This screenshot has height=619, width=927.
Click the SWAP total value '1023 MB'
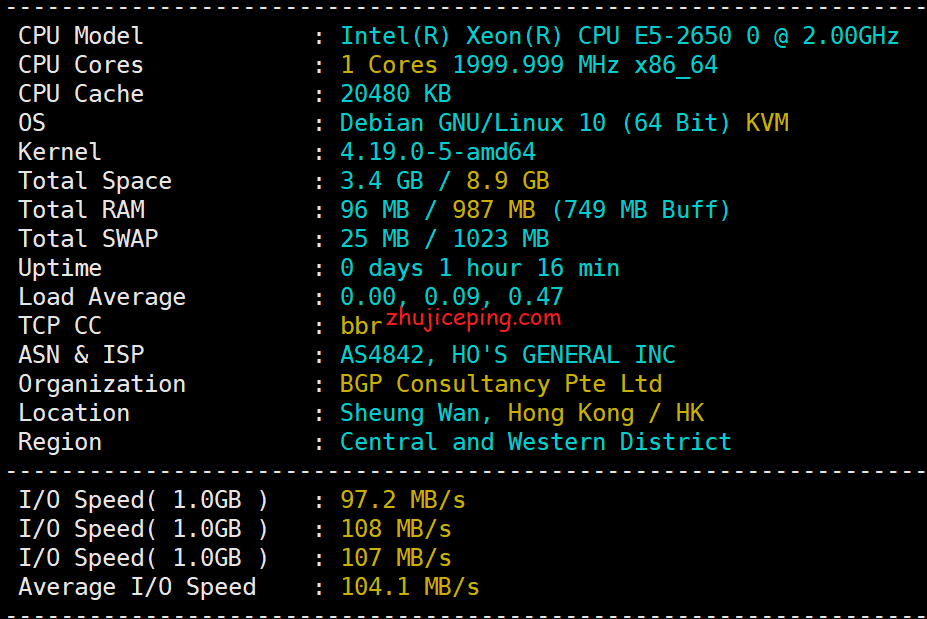point(501,239)
